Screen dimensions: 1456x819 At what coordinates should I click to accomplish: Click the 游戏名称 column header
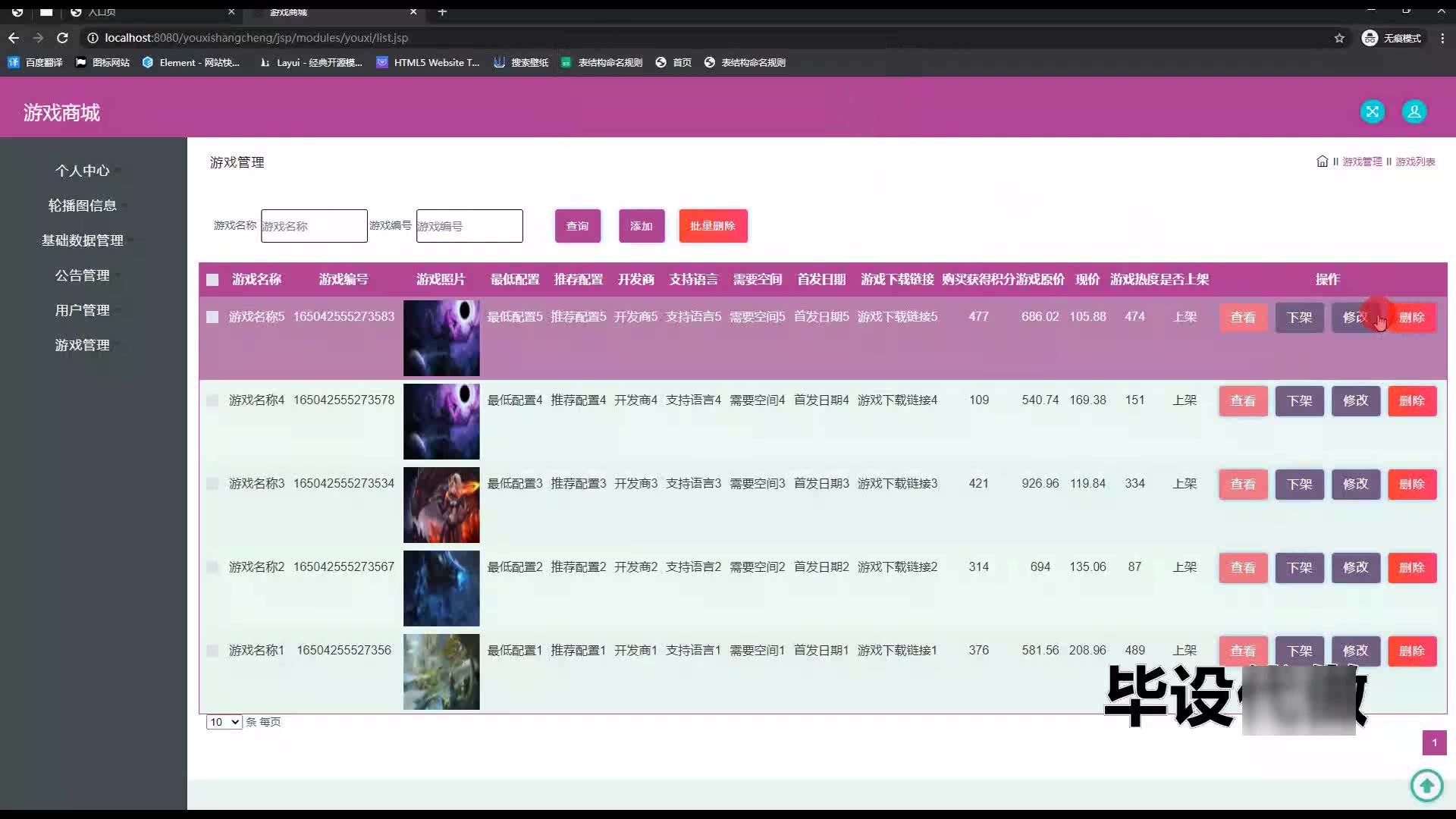[x=256, y=280]
